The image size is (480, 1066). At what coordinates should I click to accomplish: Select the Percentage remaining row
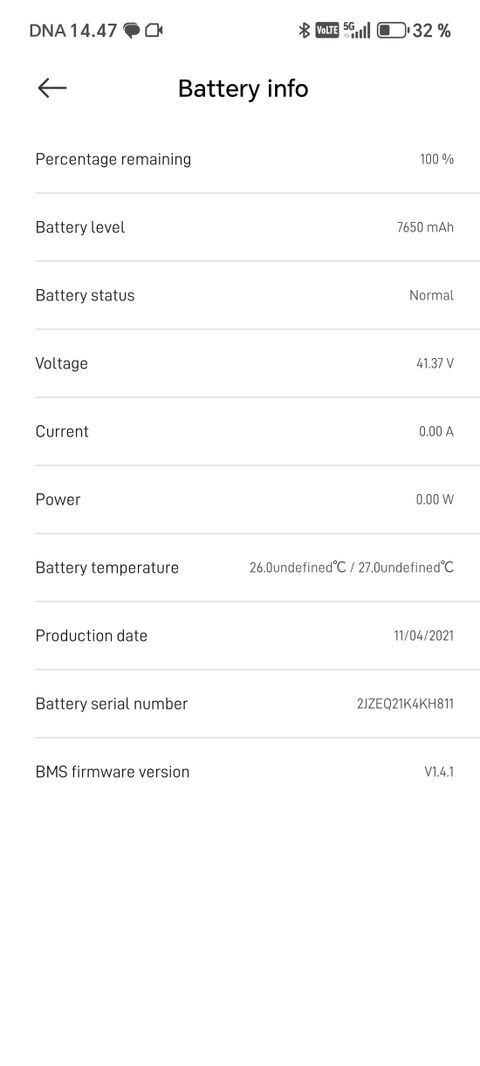tap(245, 159)
